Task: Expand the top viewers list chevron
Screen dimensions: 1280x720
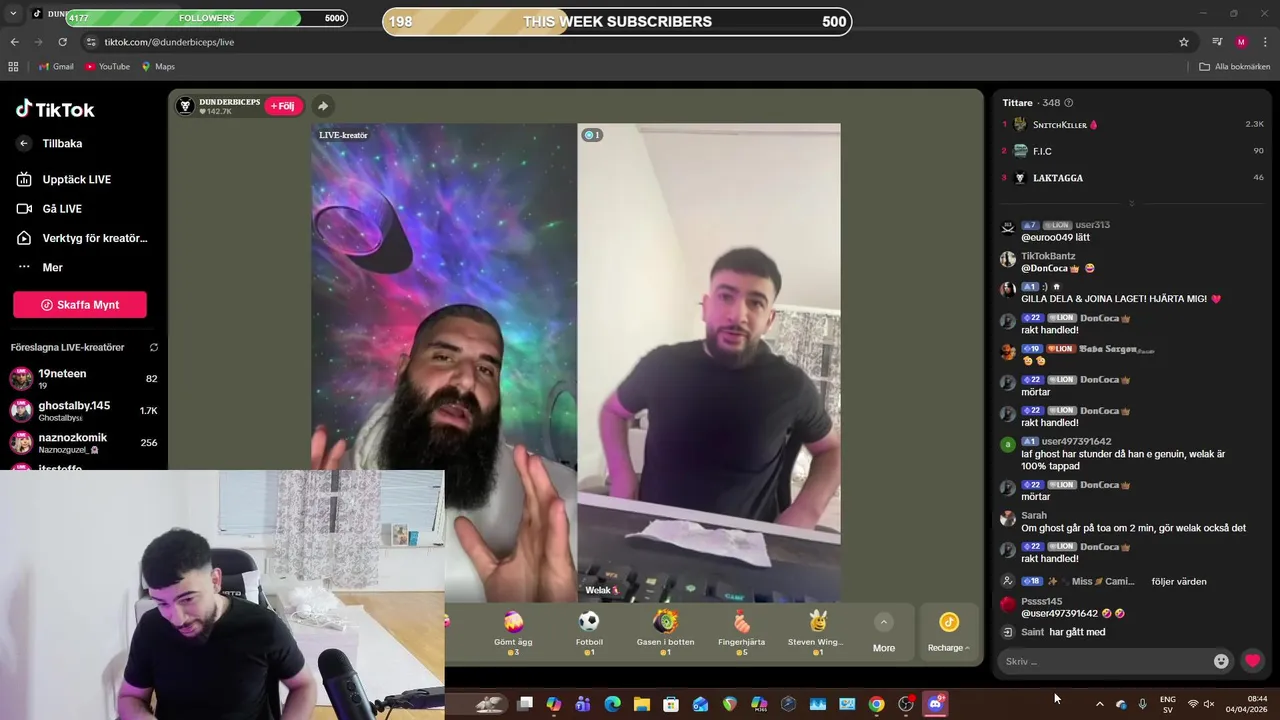Action: point(1132,203)
